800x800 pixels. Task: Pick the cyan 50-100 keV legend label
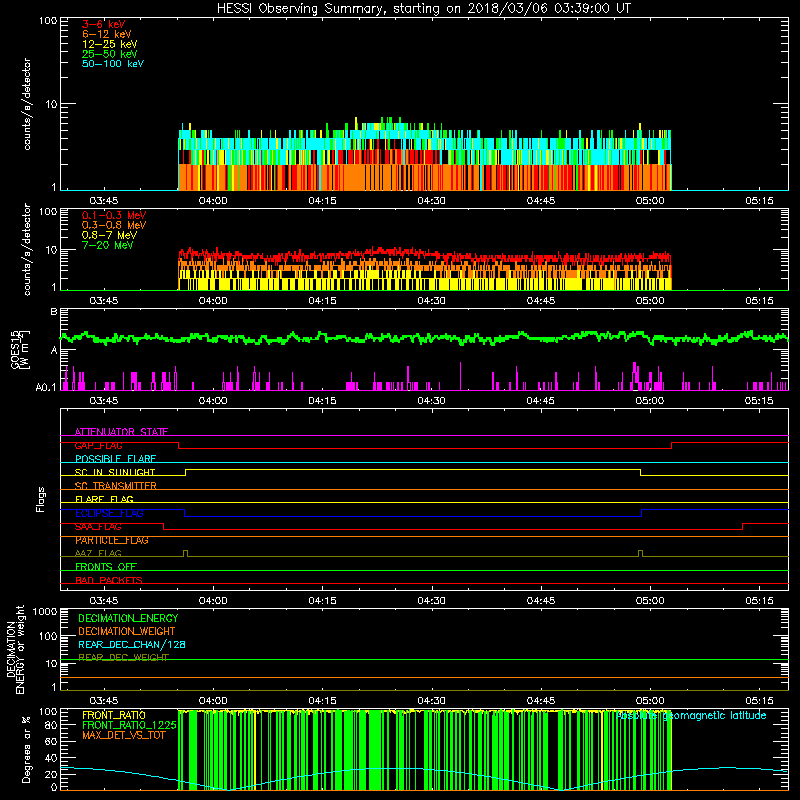click(113, 64)
